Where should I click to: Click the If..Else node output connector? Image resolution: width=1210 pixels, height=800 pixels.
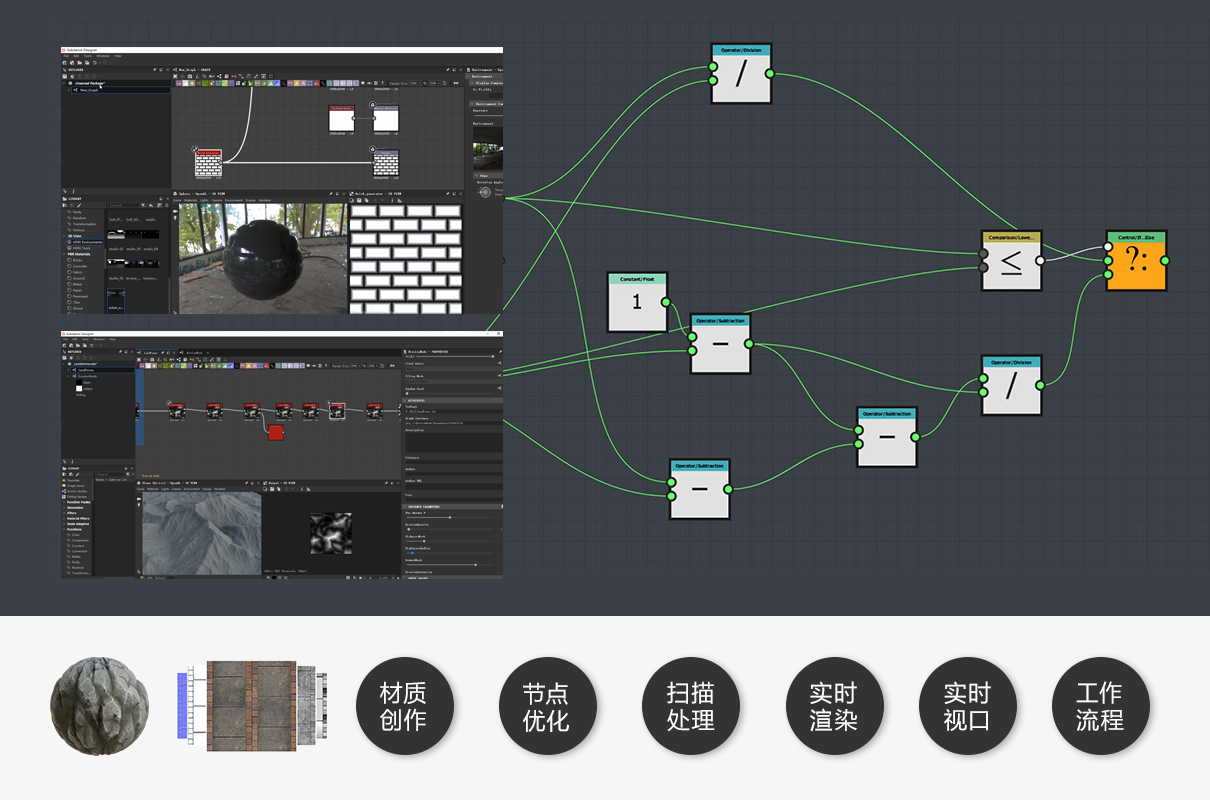click(x=1165, y=260)
